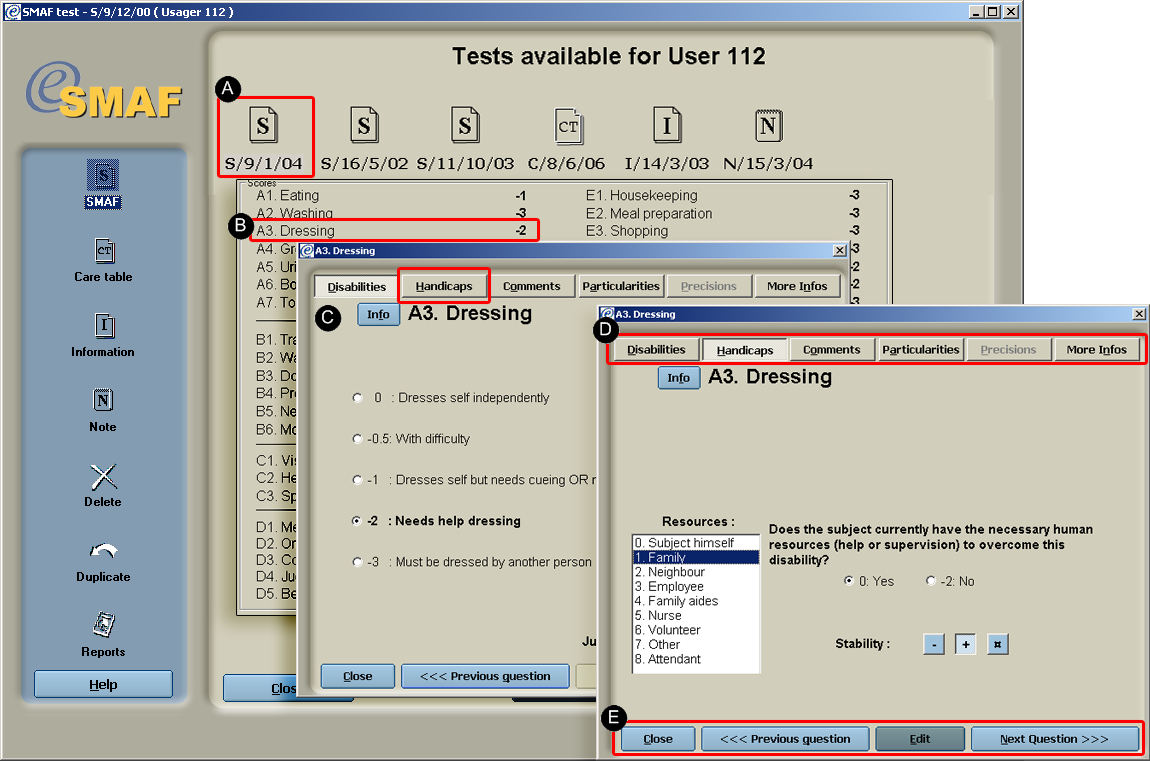Click Info button in front Dressing window
This screenshot has height=761, width=1150.
(x=678, y=378)
